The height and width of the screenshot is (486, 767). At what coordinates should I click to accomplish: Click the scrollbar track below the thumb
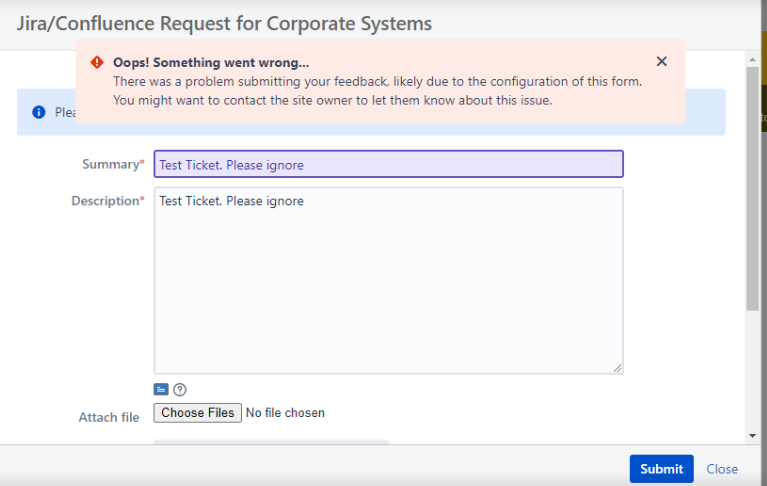point(752,369)
